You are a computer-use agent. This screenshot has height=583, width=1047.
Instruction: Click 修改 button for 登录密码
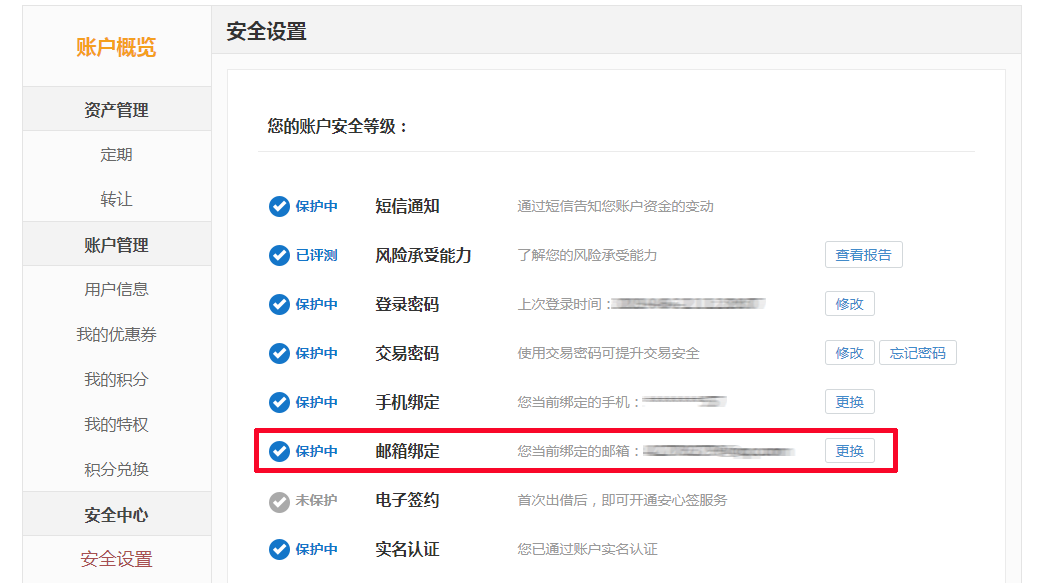coord(849,304)
